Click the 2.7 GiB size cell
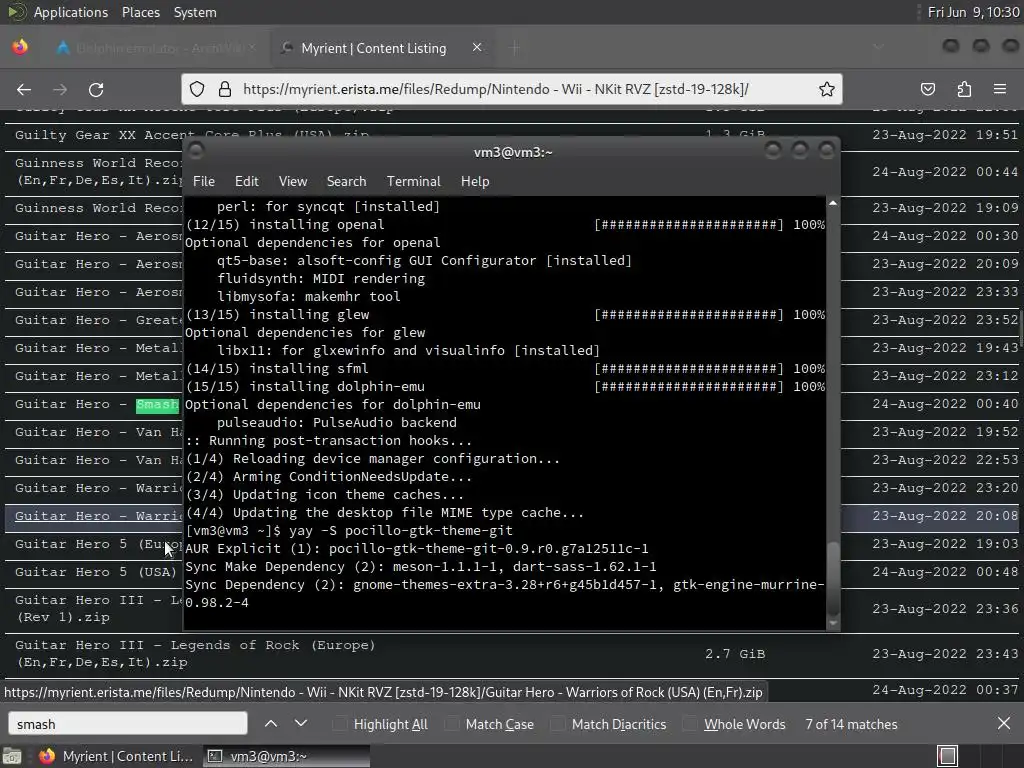This screenshot has height=768, width=1024. pyautogui.click(x=735, y=654)
